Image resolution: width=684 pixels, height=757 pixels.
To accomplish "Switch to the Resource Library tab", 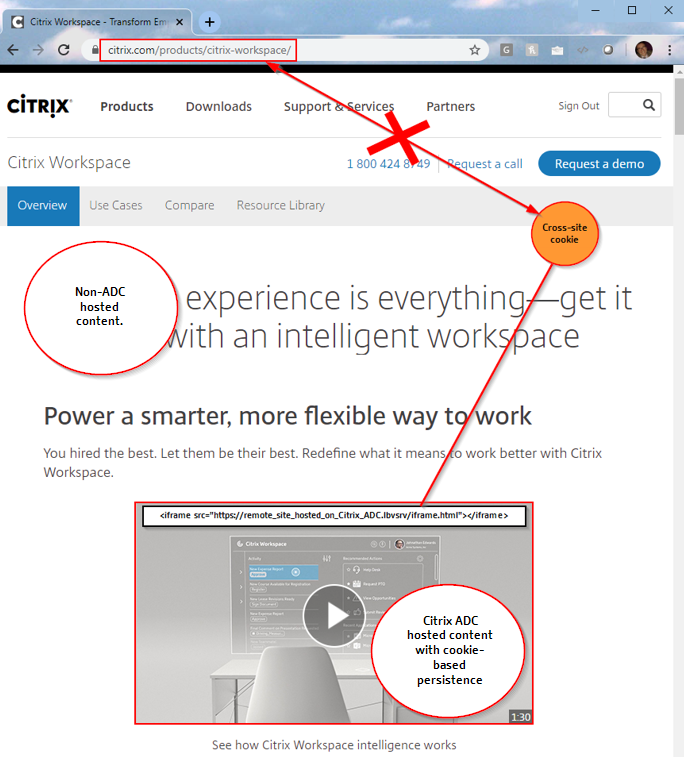I will 280,206.
